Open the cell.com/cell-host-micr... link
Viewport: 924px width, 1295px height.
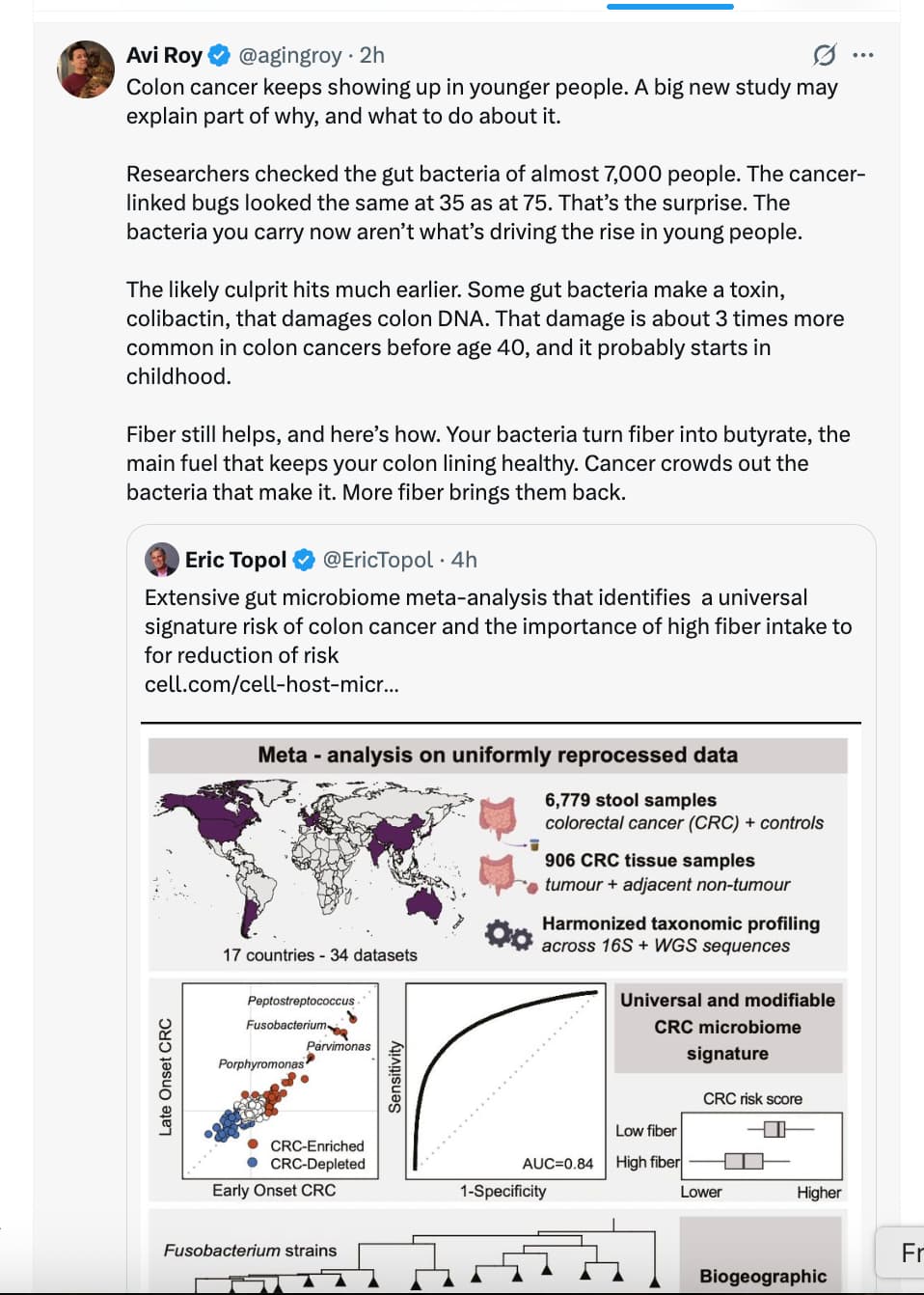click(271, 684)
